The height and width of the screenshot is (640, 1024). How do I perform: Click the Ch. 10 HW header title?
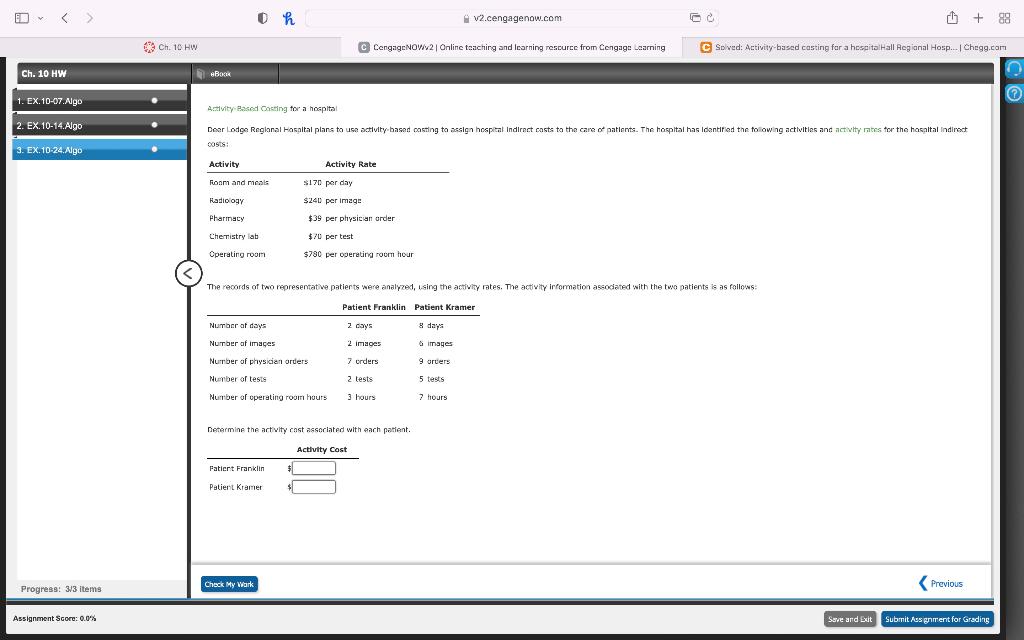click(44, 74)
